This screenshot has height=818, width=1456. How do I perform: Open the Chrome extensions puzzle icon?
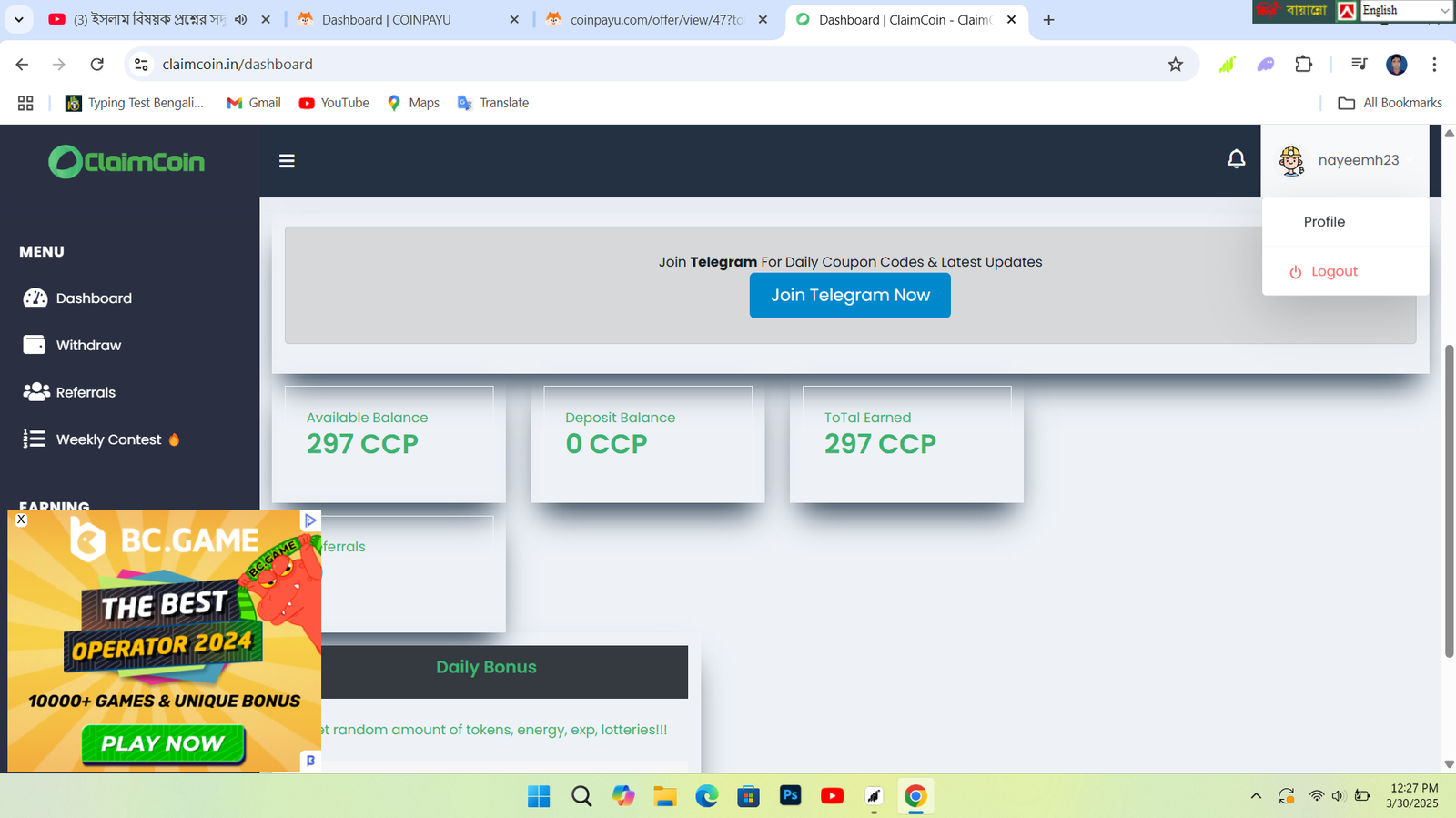pyautogui.click(x=1303, y=64)
